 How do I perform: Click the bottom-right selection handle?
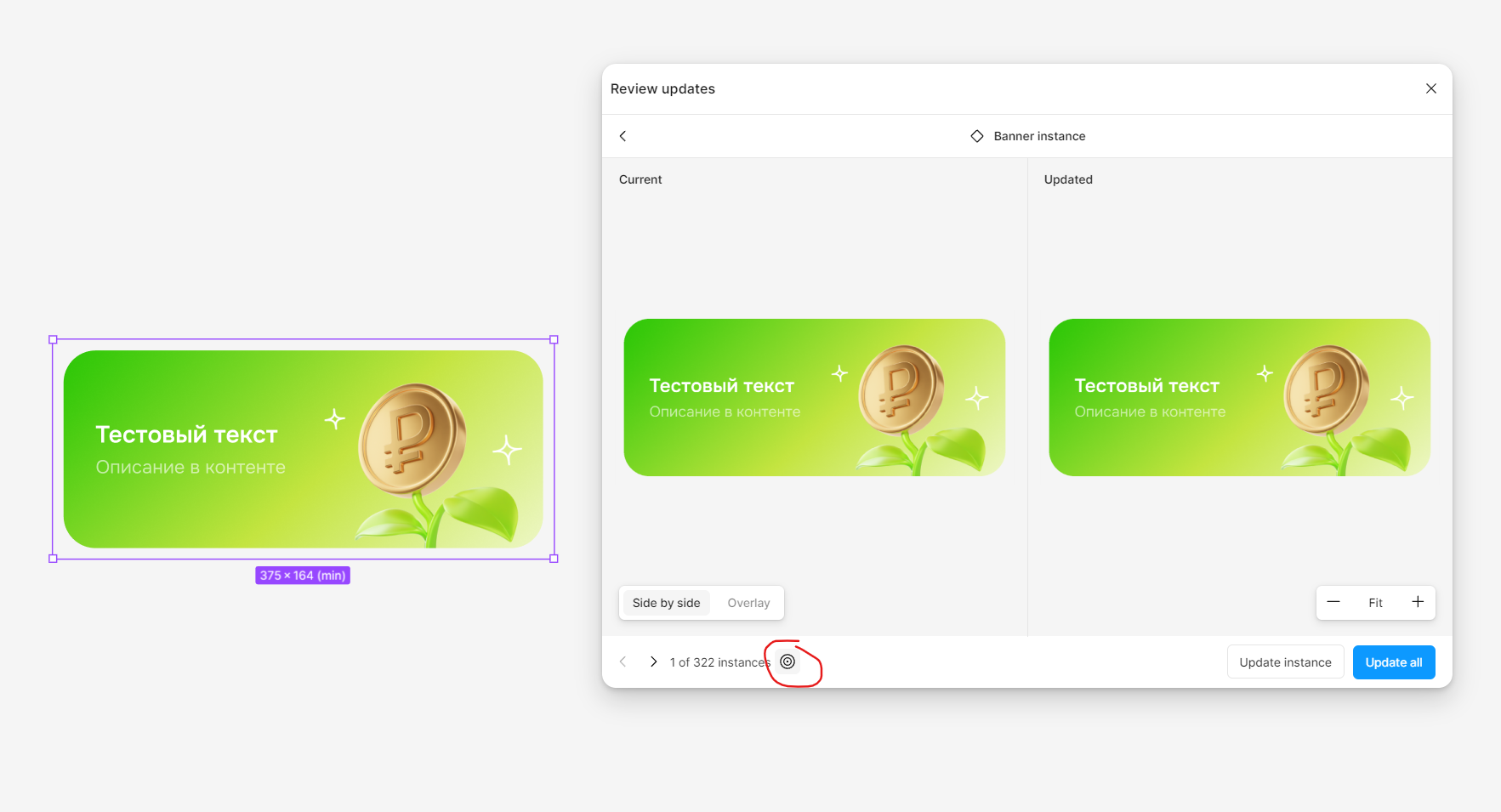(554, 559)
